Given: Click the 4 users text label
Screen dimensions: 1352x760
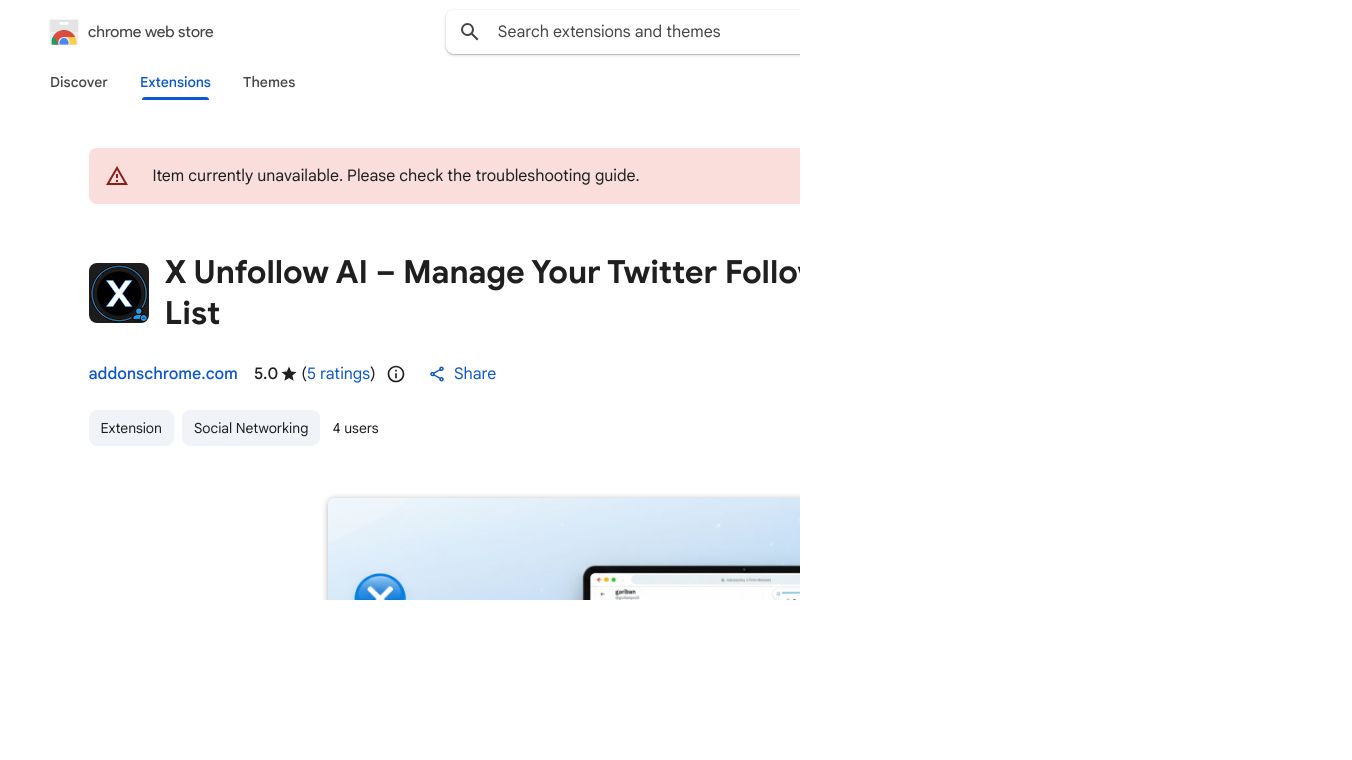Looking at the screenshot, I should [x=355, y=428].
